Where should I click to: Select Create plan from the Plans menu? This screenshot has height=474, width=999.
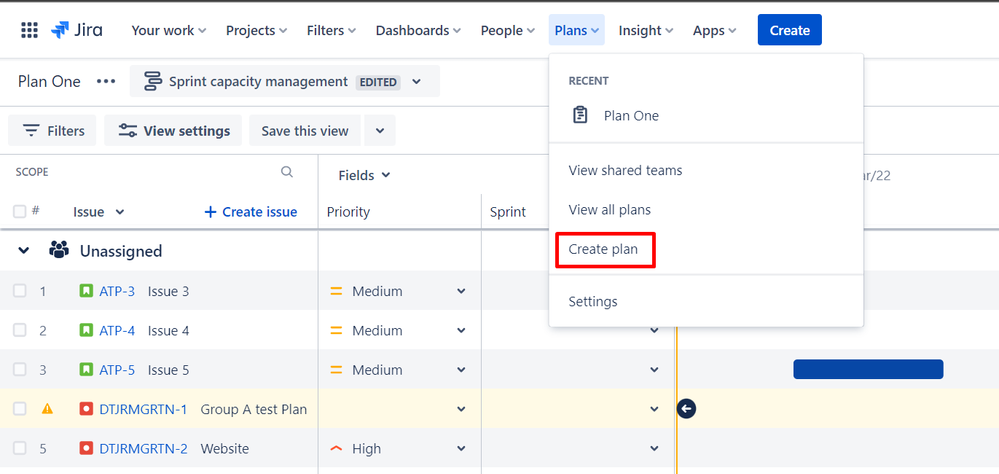[x=604, y=249]
